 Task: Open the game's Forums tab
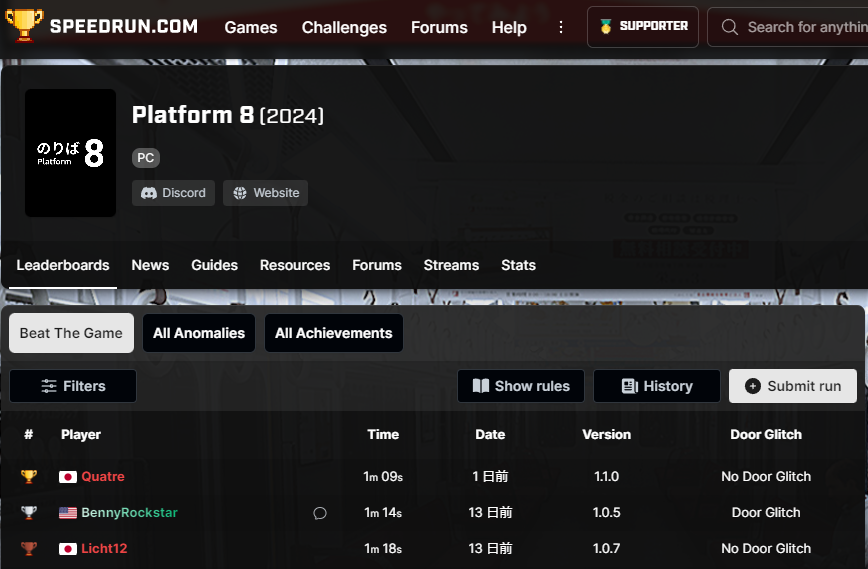coord(376,265)
